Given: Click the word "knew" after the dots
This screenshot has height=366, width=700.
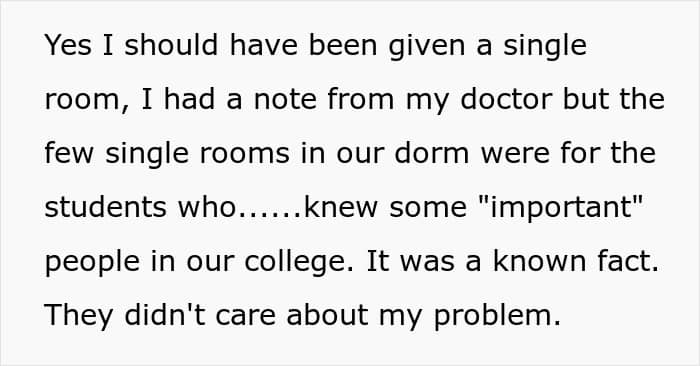Looking at the screenshot, I should coord(341,208).
